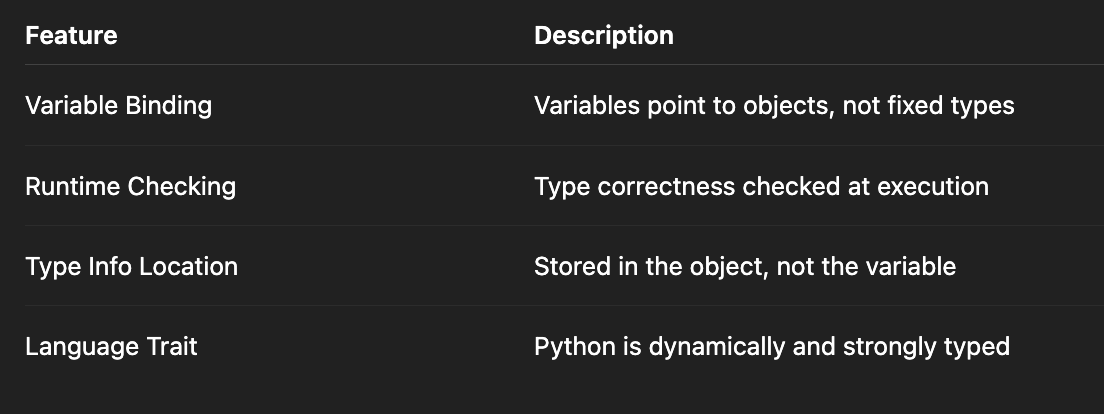Click the description 'Stored in the object, not the variable'

pos(744,267)
